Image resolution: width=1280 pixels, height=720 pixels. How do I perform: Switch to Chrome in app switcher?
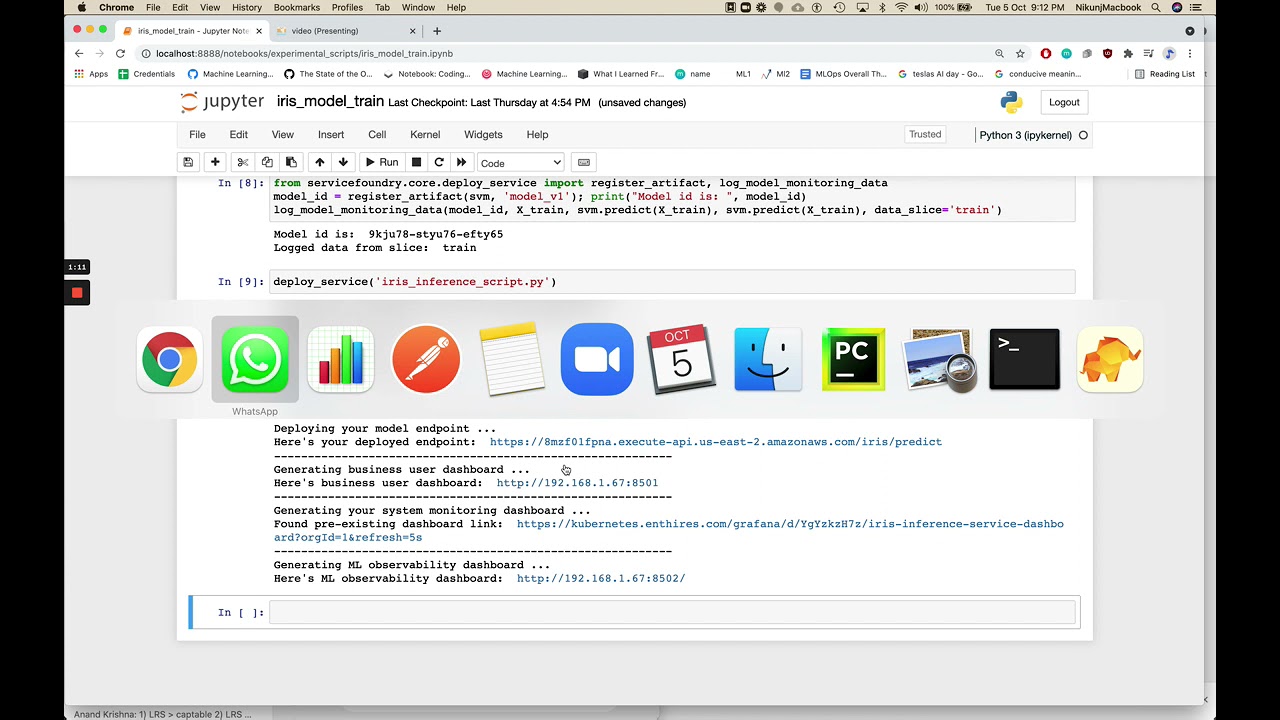click(x=169, y=360)
